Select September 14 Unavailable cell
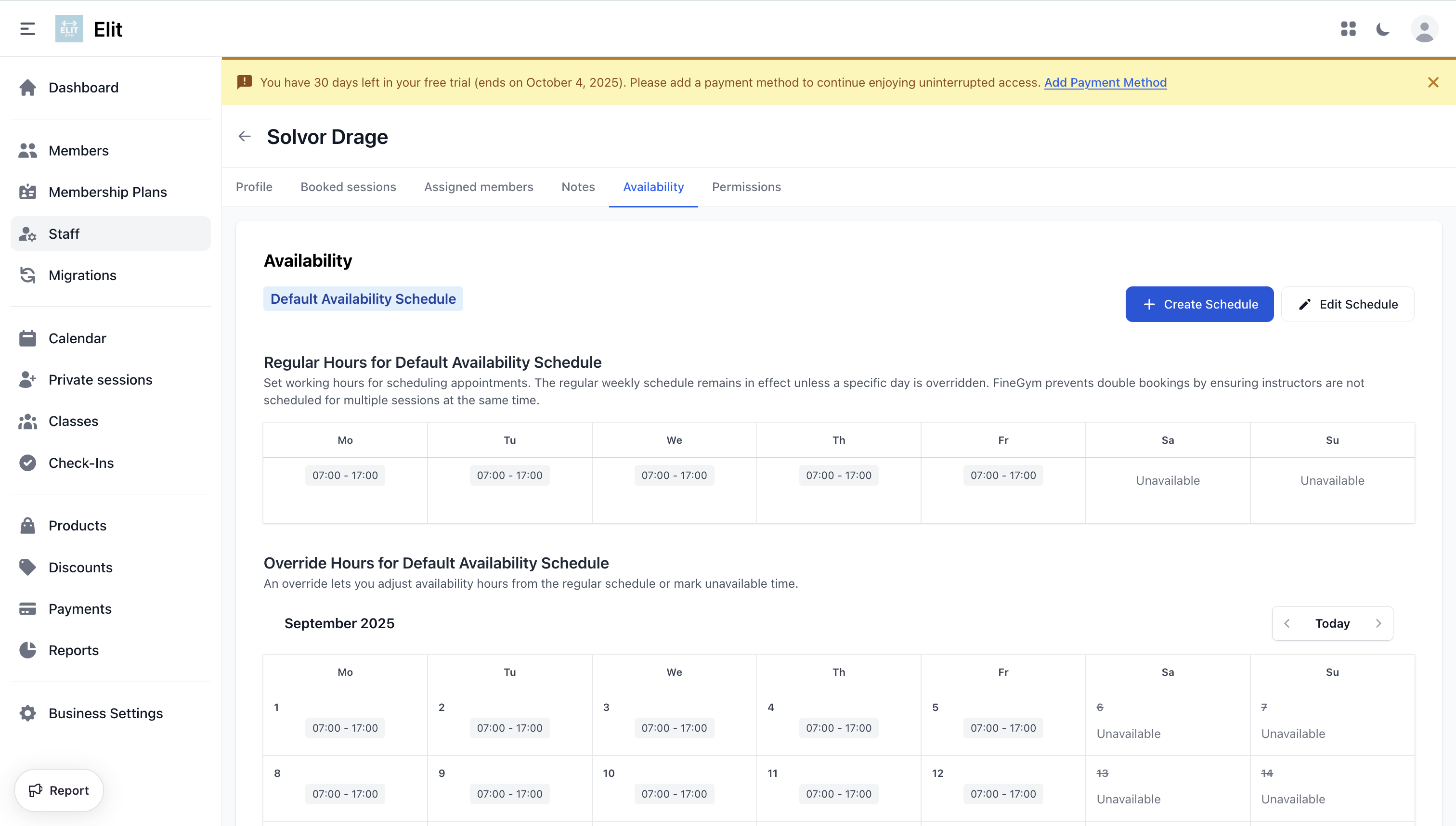Screen dimensions: 1456x826 click(1332, 788)
